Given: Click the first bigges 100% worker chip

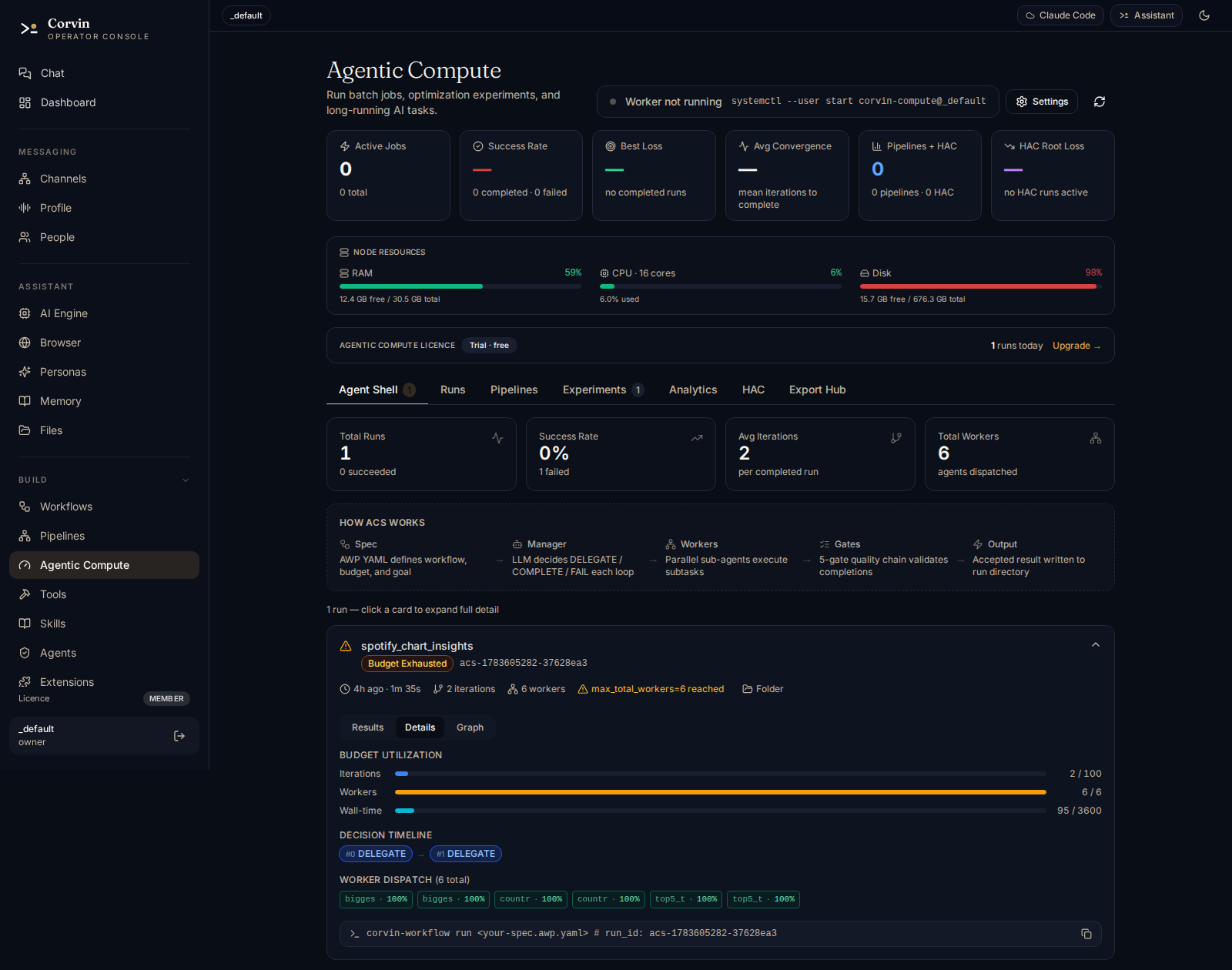Looking at the screenshot, I should tap(376, 899).
